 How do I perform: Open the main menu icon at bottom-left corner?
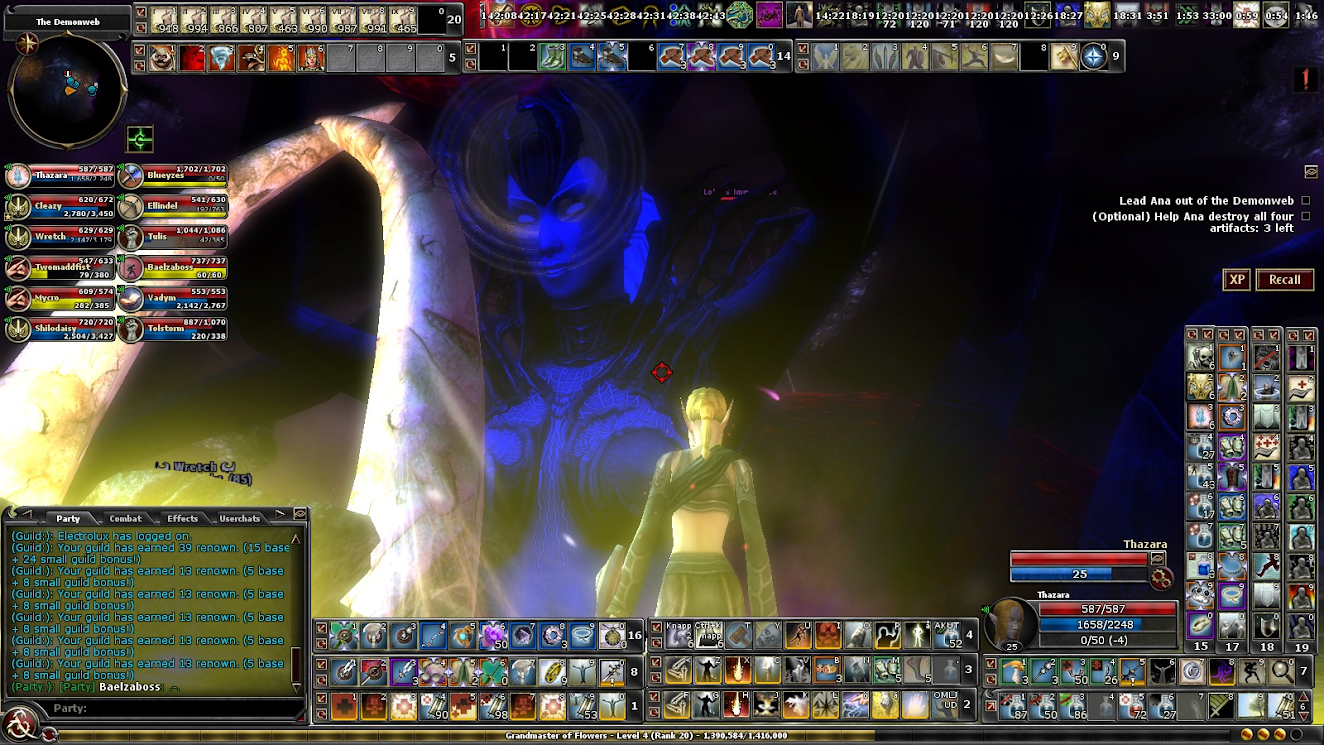point(20,726)
